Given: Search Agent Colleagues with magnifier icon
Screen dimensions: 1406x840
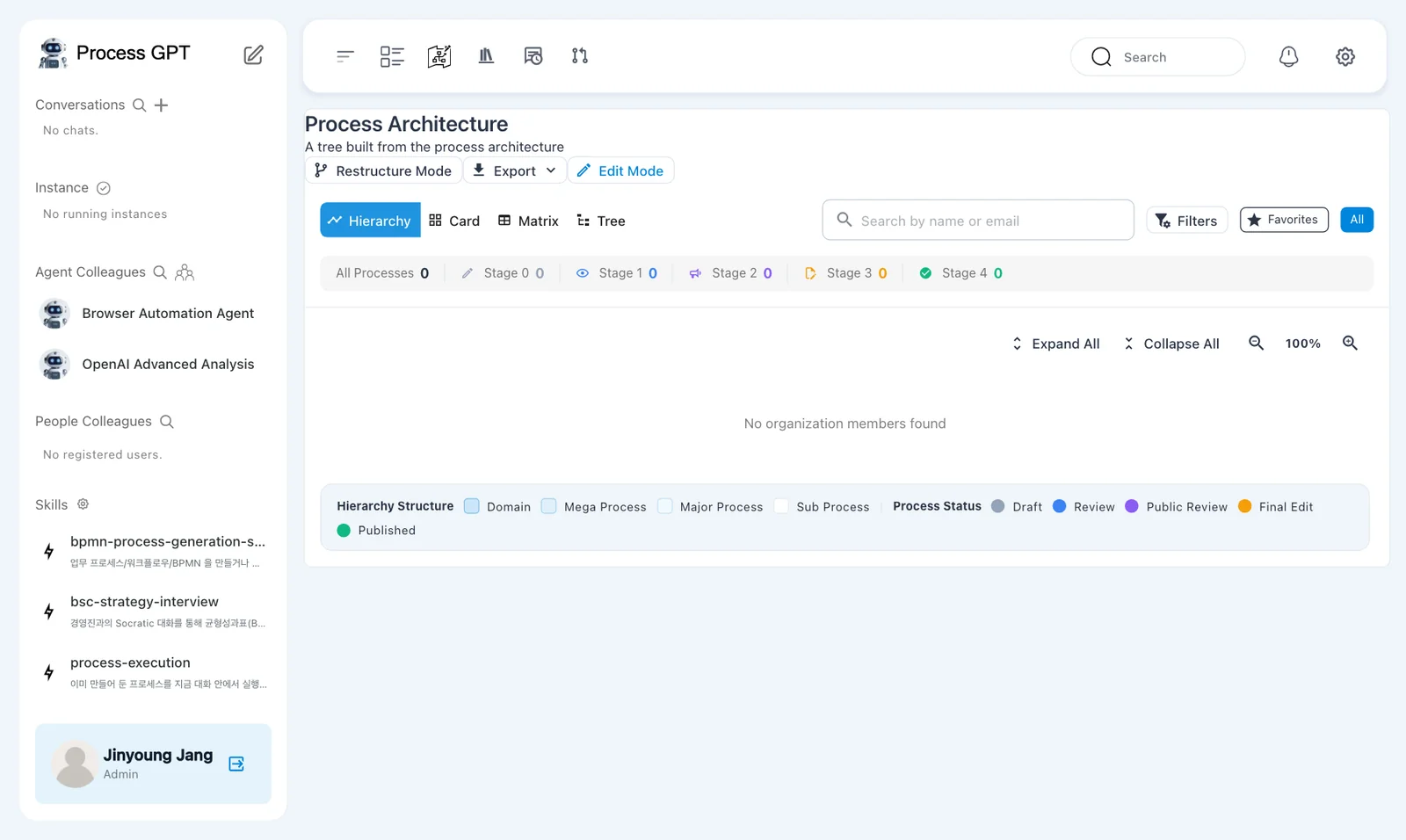Looking at the screenshot, I should tap(160, 272).
